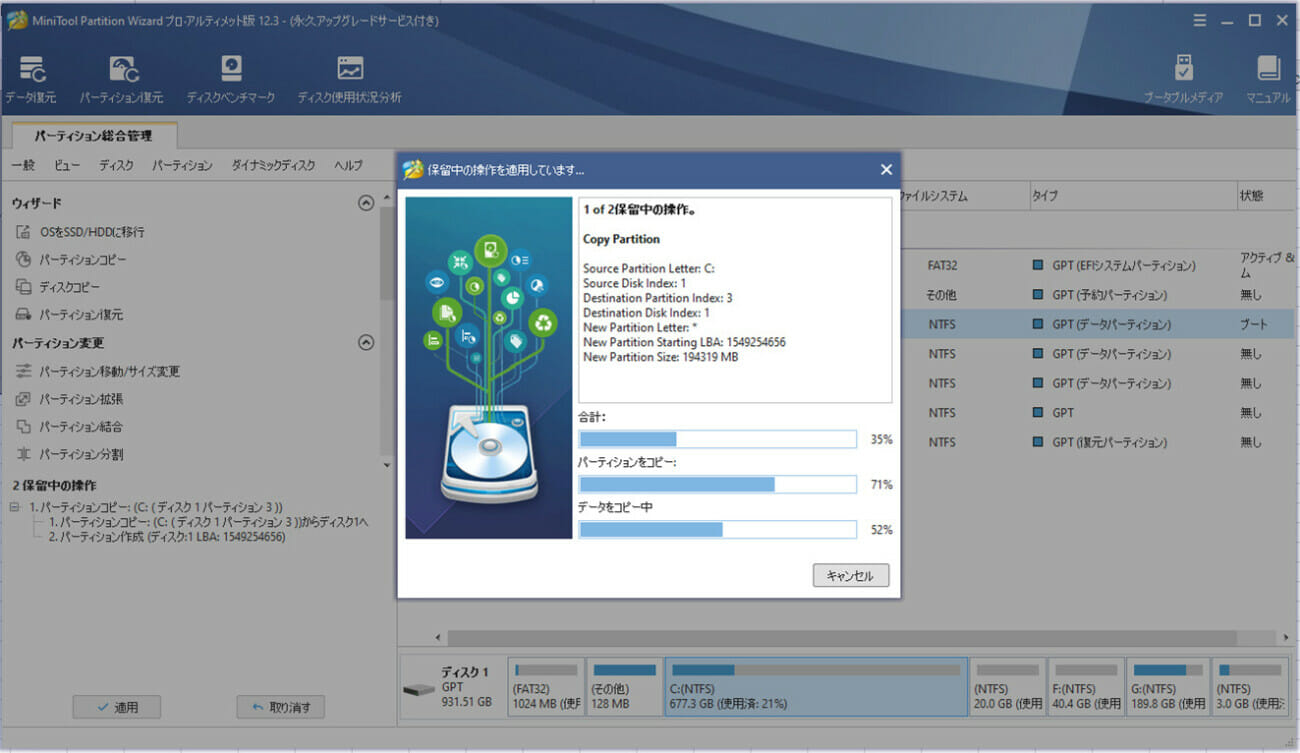Click the 合計 progress bar
The image size is (1300, 753).
[x=718, y=439]
